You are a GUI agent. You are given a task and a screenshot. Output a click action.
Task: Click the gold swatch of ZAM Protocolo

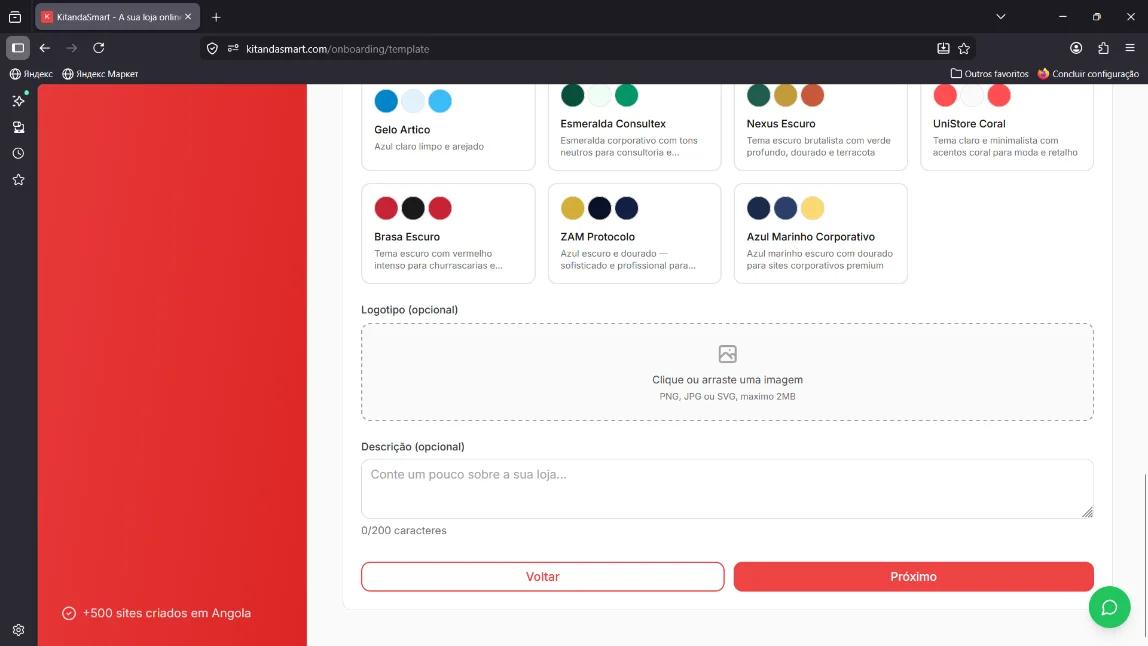(573, 208)
